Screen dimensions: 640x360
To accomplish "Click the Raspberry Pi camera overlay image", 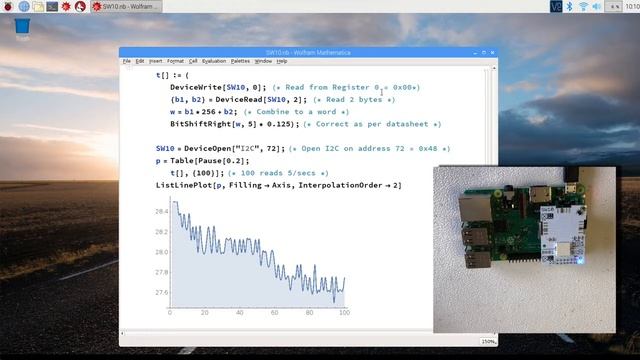I will click(524, 249).
